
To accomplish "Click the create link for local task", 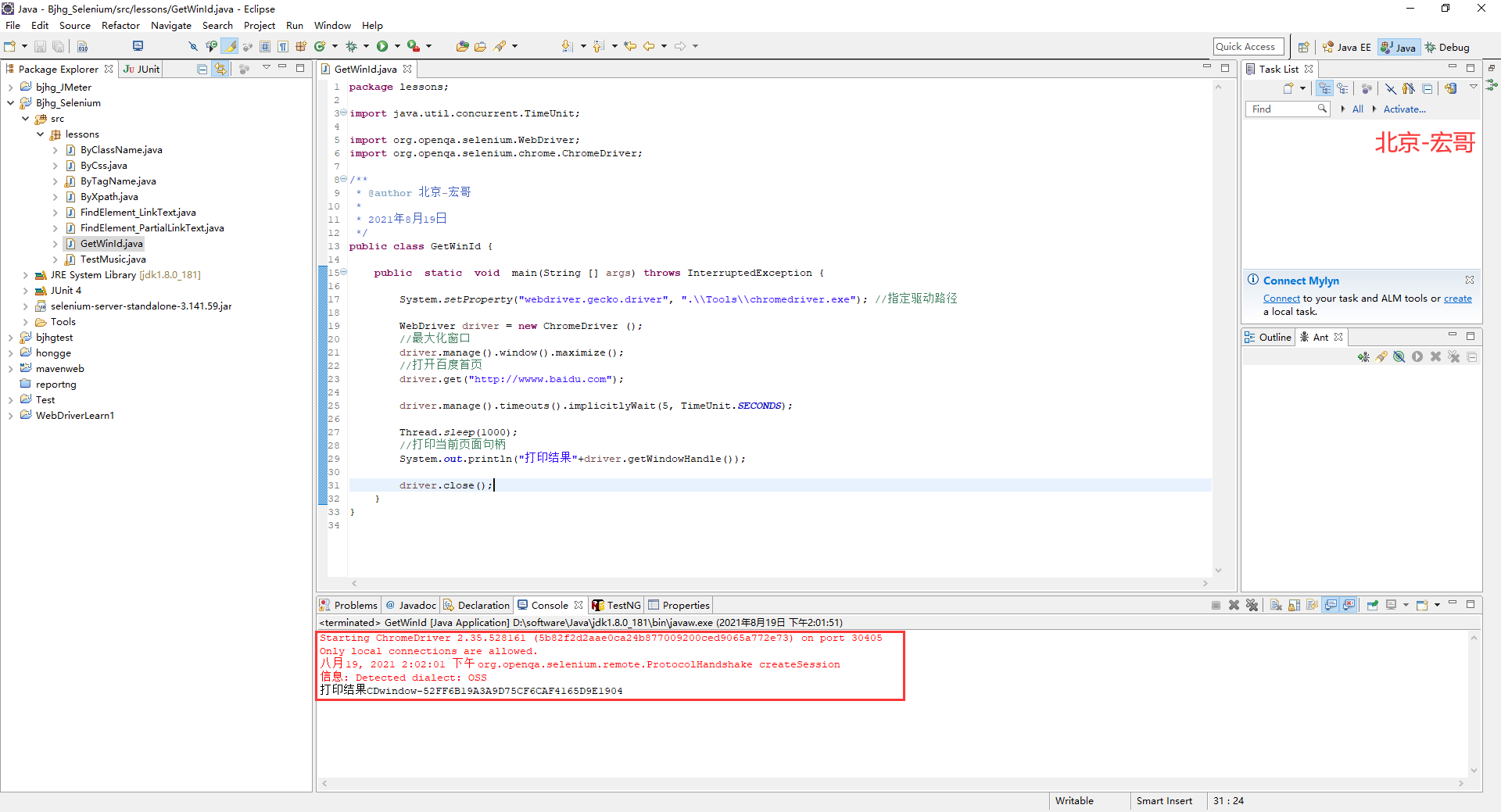I will [x=1457, y=299].
